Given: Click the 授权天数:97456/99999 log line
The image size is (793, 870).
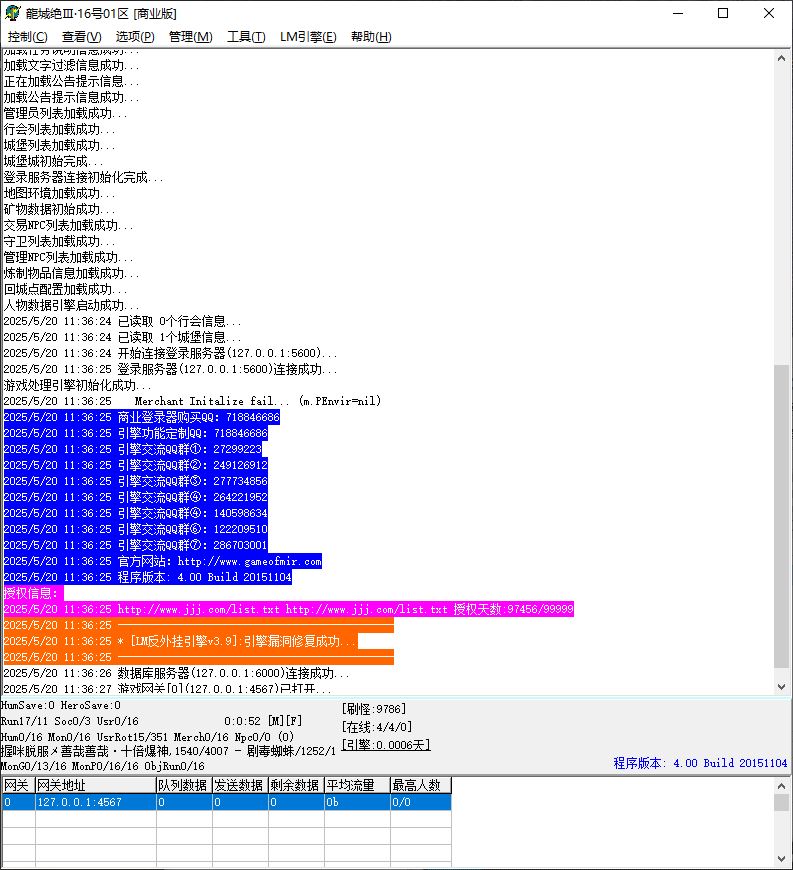Looking at the screenshot, I should click(x=289, y=609).
